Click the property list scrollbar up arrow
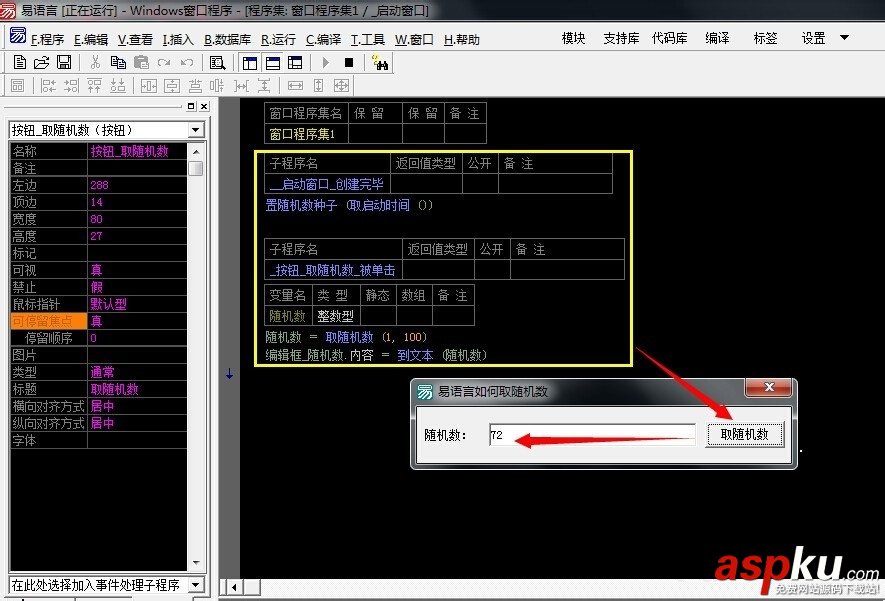This screenshot has height=601, width=885. (x=196, y=152)
